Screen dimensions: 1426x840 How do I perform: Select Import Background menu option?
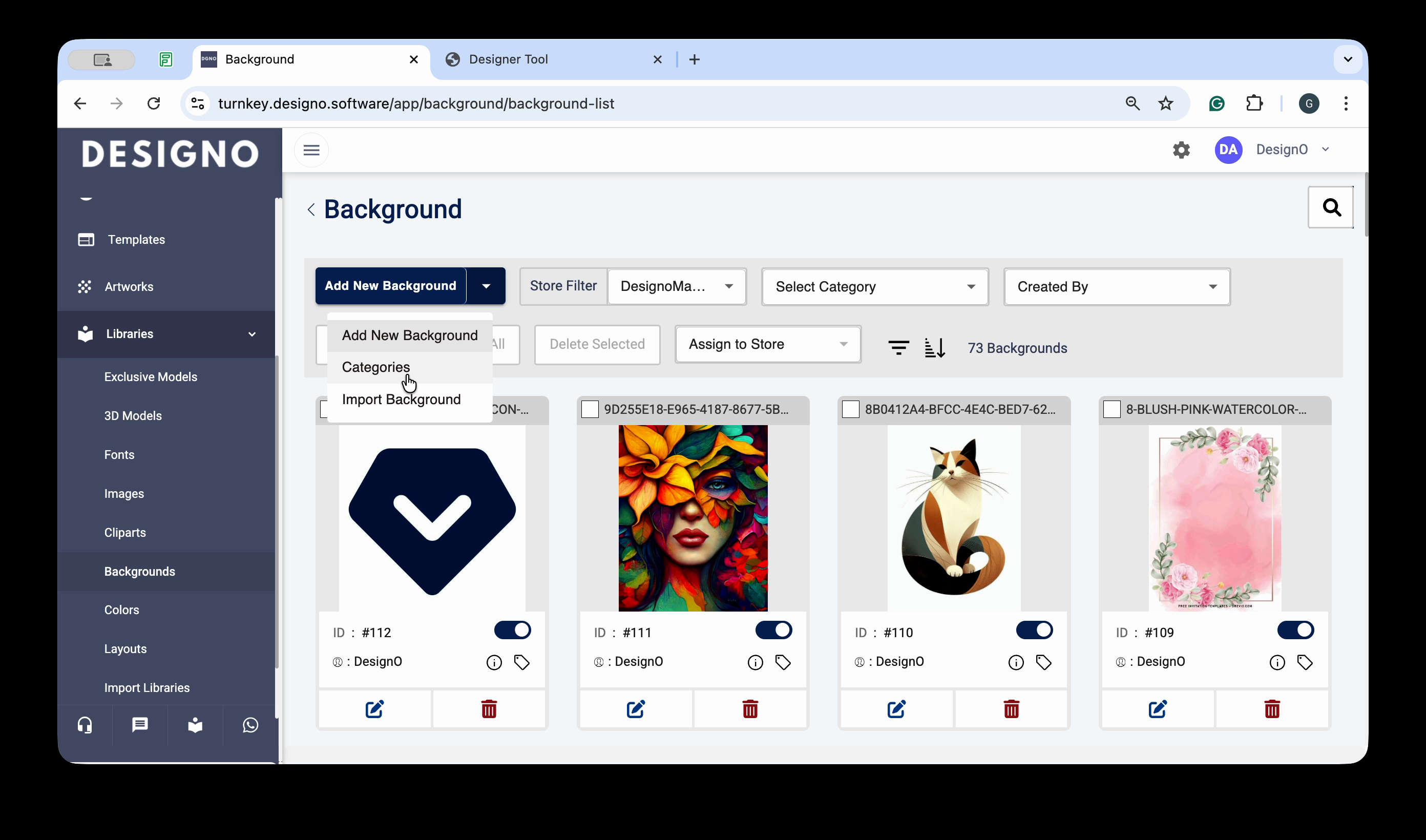click(401, 400)
